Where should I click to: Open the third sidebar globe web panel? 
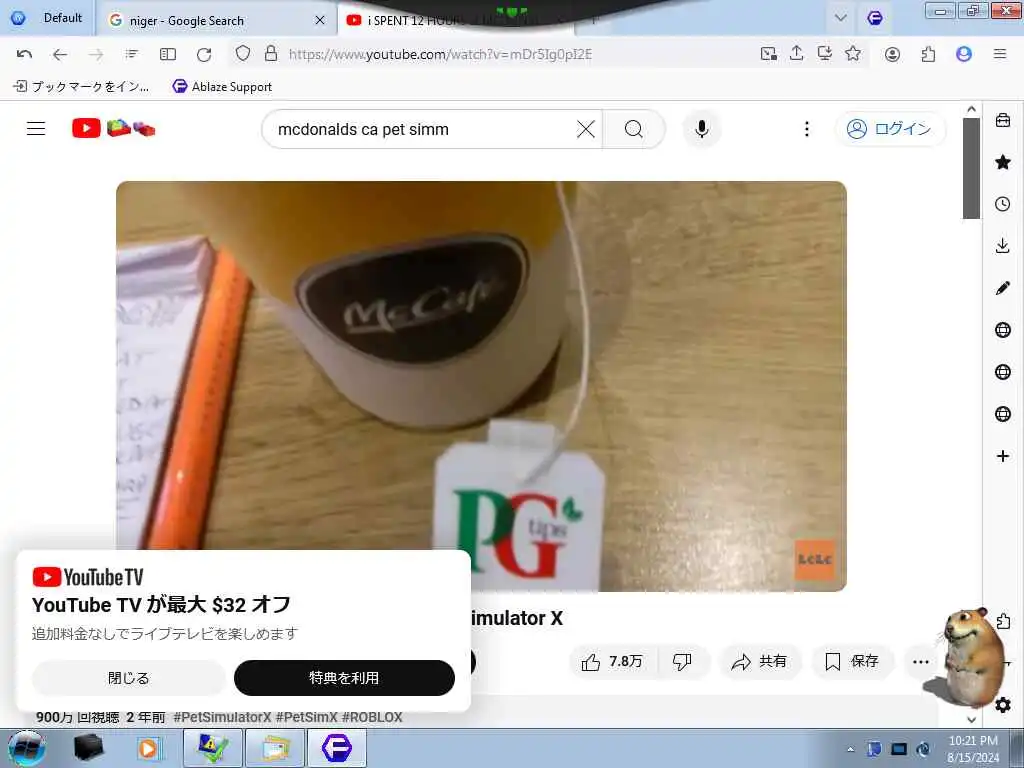point(1003,413)
